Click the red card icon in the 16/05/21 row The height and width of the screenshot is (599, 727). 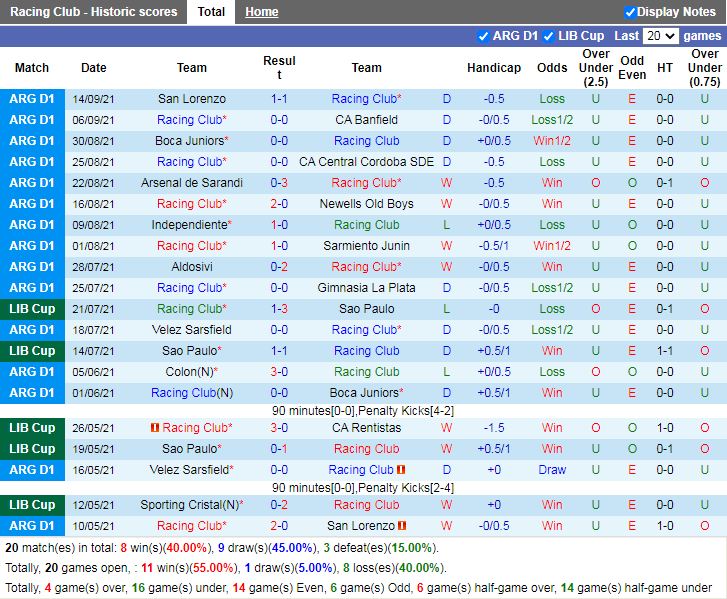401,470
